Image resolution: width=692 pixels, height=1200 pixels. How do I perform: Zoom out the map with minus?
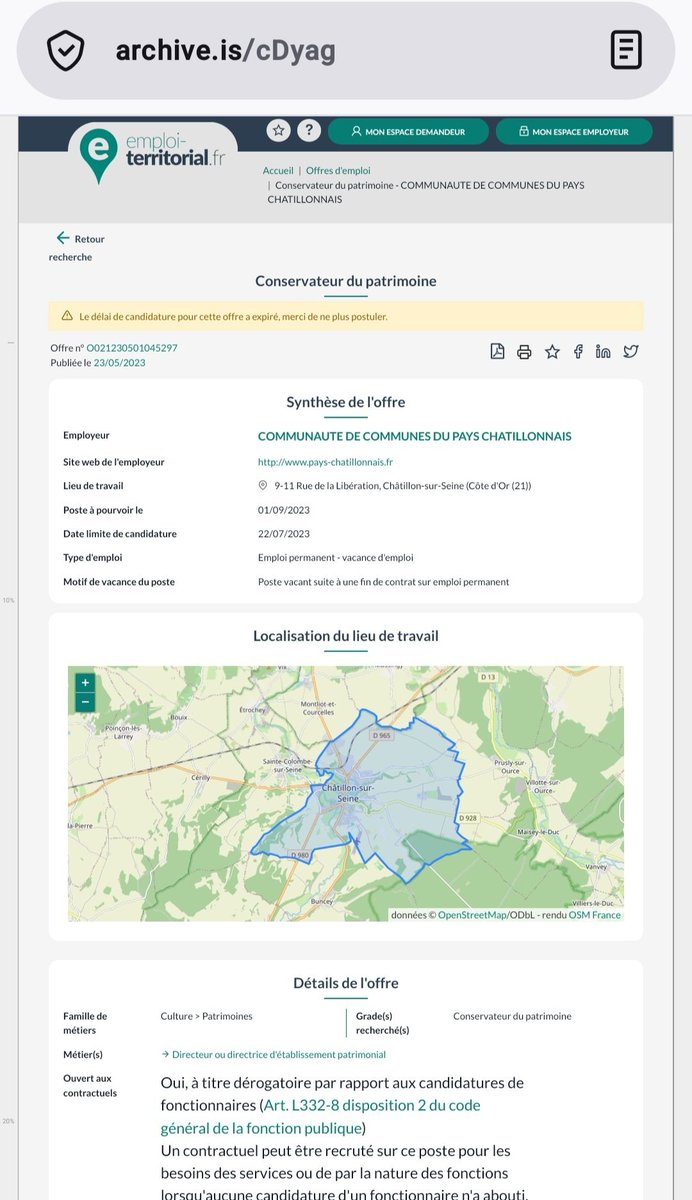(86, 702)
